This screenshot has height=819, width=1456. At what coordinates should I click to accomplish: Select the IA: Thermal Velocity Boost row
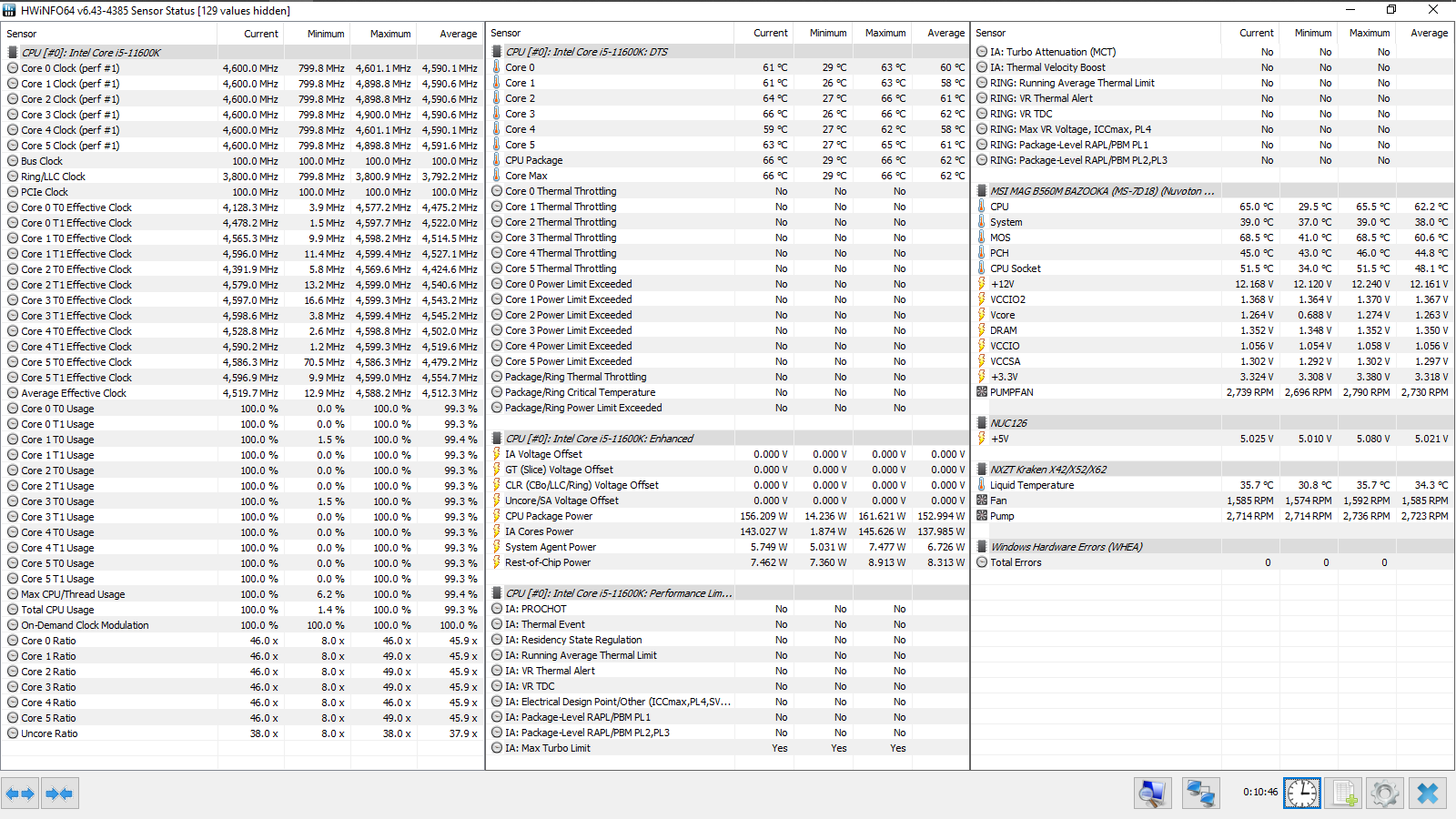(x=1213, y=67)
